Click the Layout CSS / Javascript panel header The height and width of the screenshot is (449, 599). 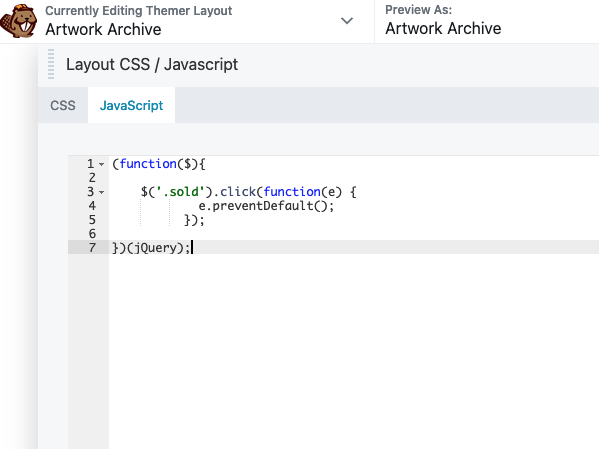152,64
